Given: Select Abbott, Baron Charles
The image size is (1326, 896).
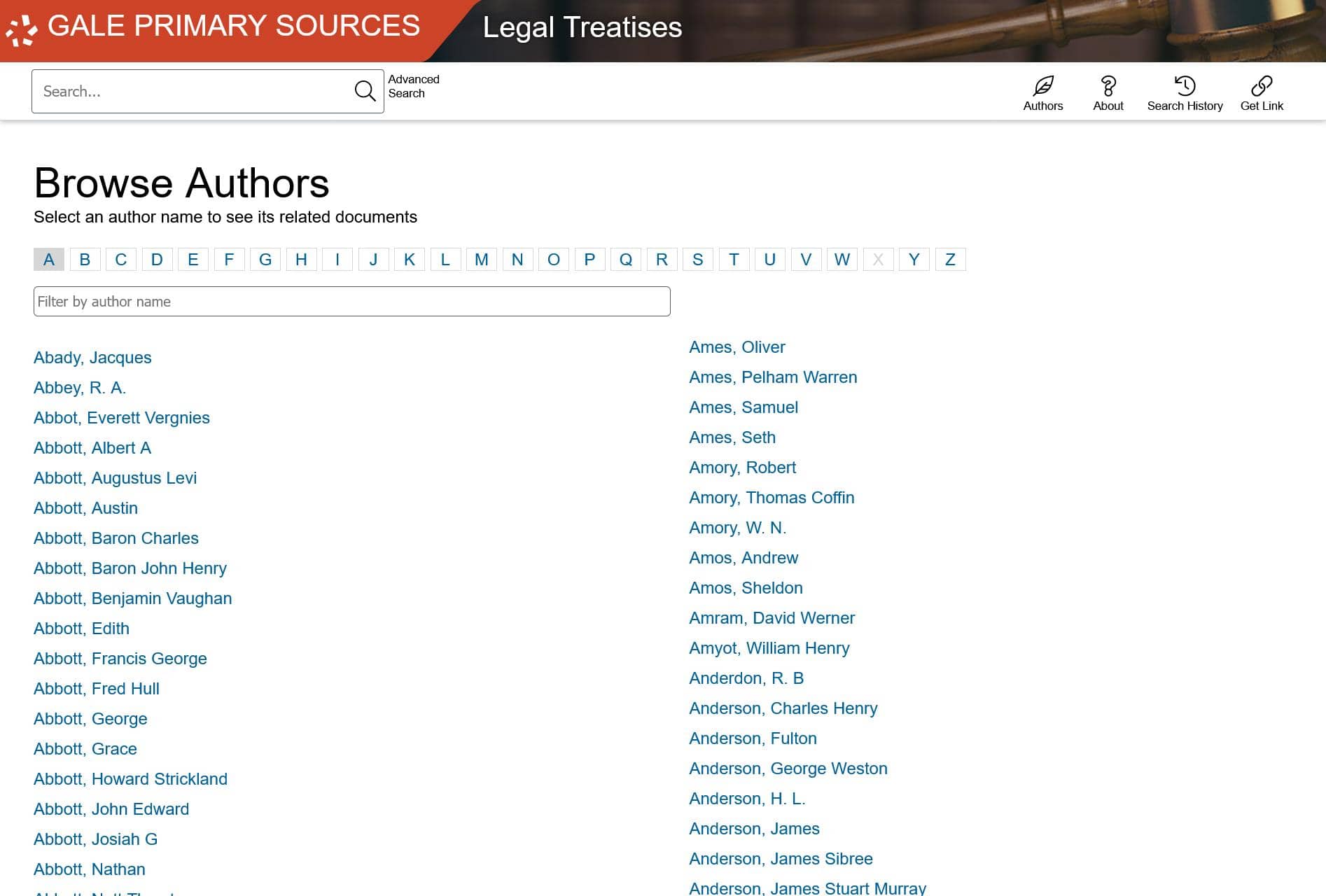Looking at the screenshot, I should pyautogui.click(x=116, y=538).
